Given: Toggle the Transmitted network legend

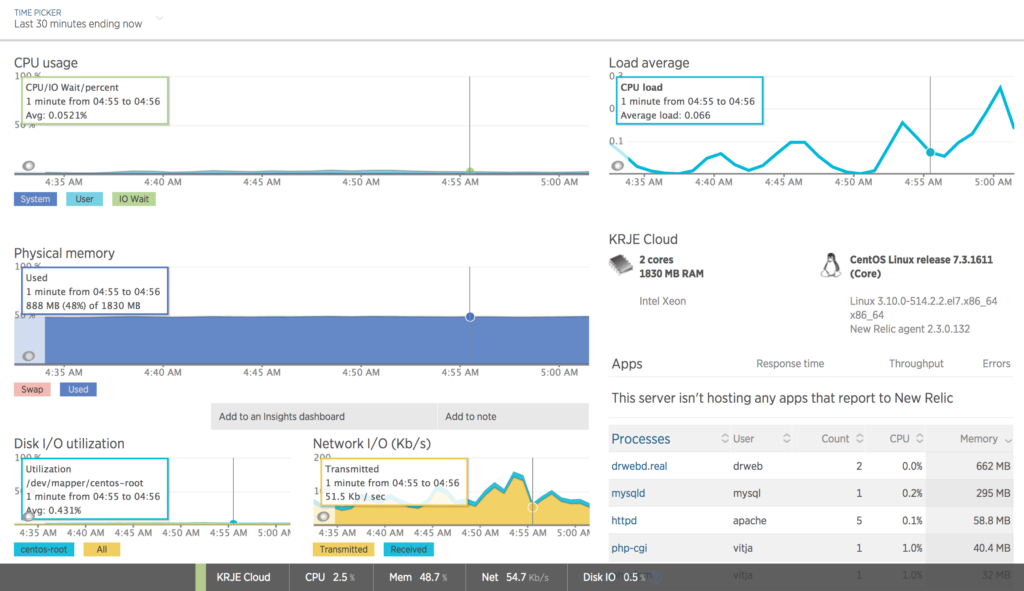Looking at the screenshot, I should pos(344,550).
